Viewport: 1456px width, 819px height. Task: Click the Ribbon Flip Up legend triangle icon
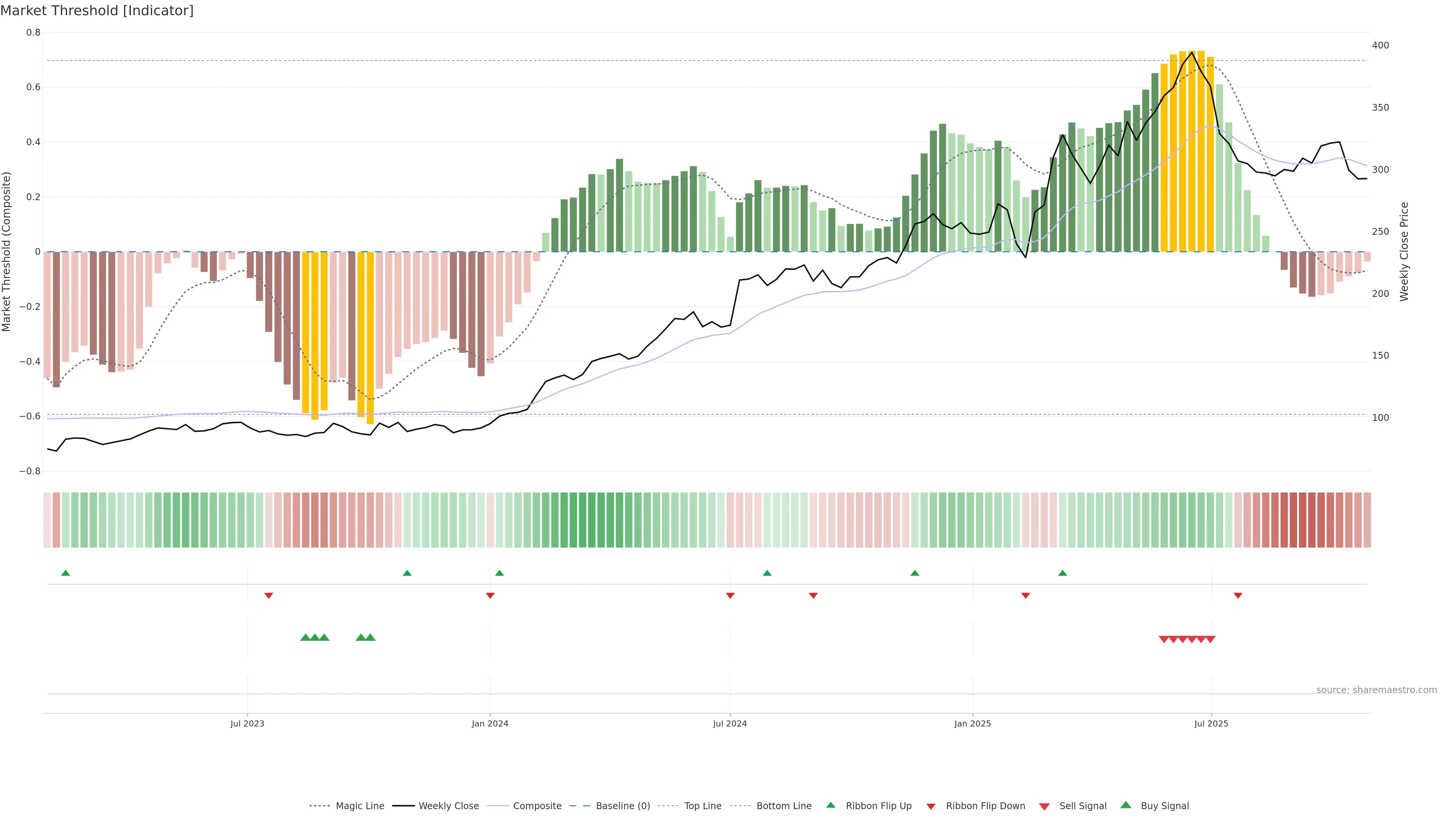point(830,805)
